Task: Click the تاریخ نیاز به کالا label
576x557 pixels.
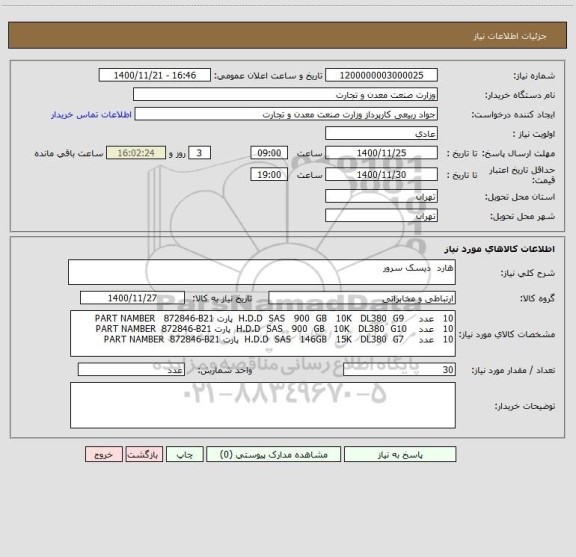Action: pyautogui.click(x=223, y=298)
